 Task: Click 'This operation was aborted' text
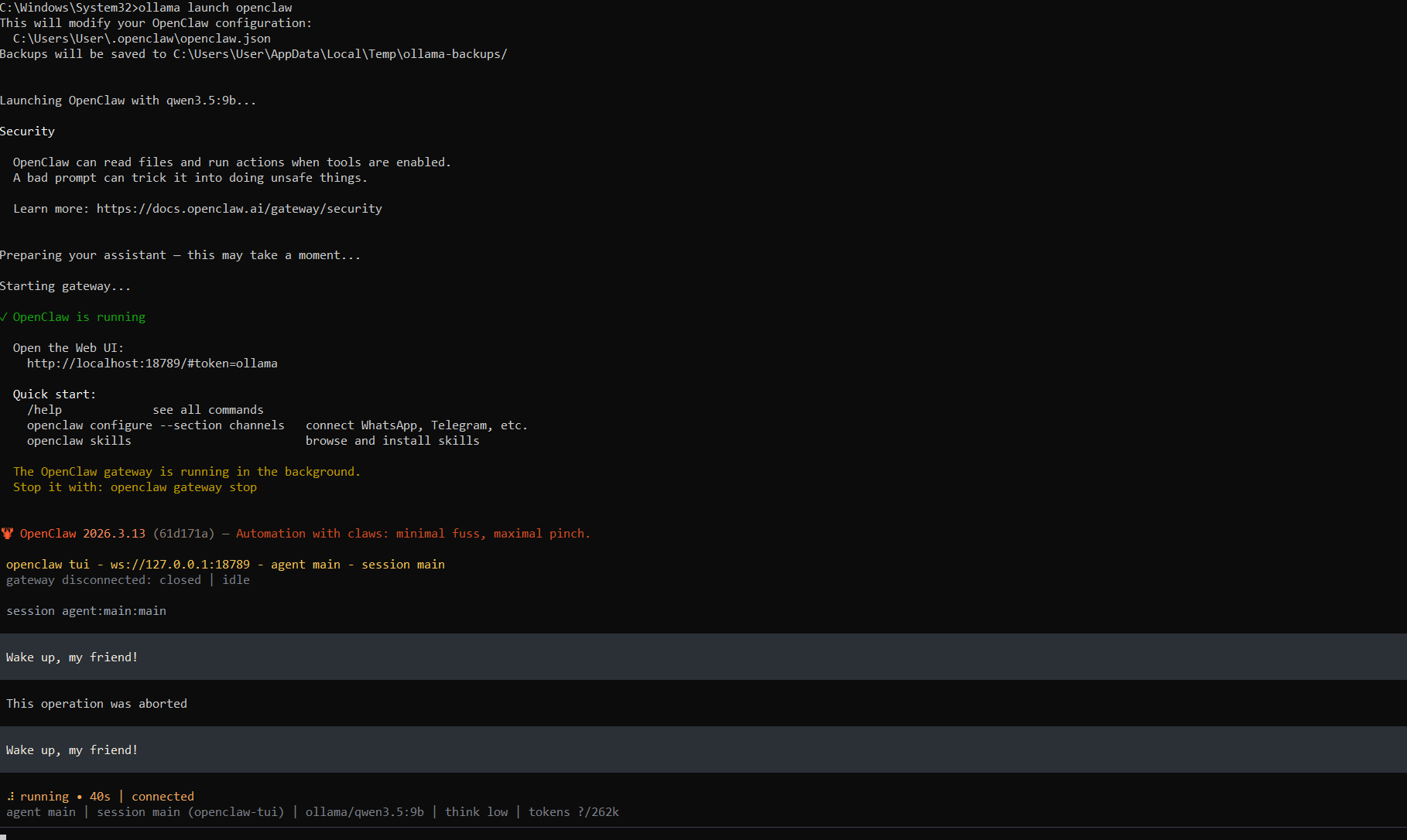click(97, 704)
